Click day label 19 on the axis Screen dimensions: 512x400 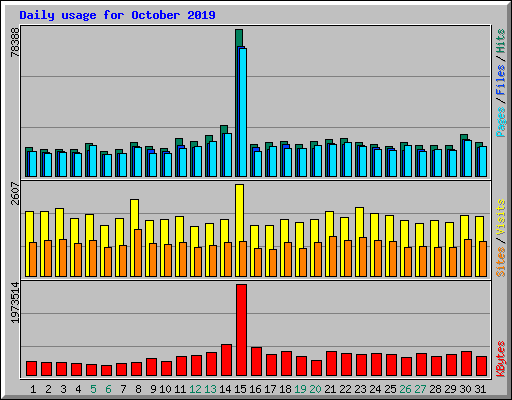coord(300,389)
